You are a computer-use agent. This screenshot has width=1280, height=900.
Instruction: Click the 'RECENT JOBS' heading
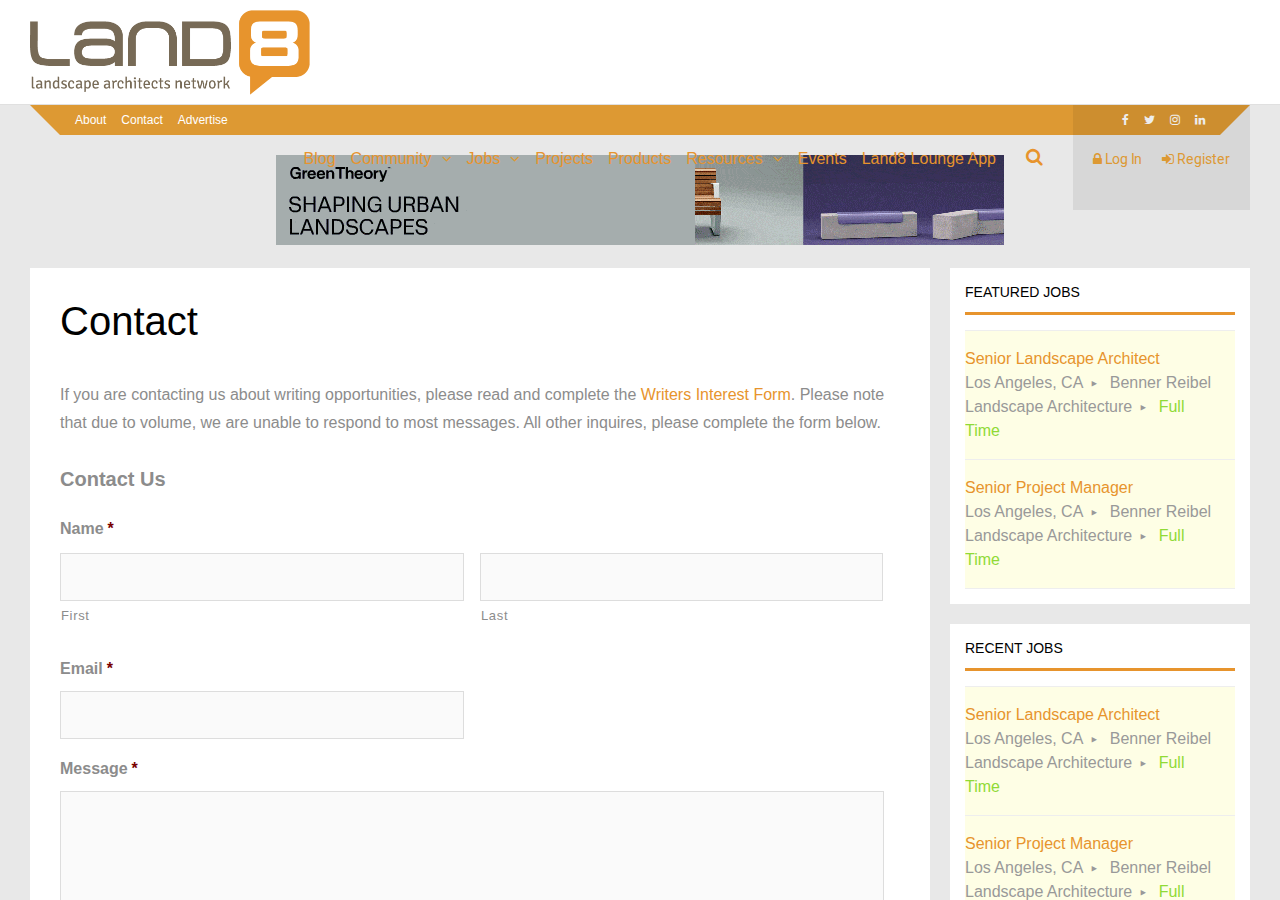[1014, 648]
